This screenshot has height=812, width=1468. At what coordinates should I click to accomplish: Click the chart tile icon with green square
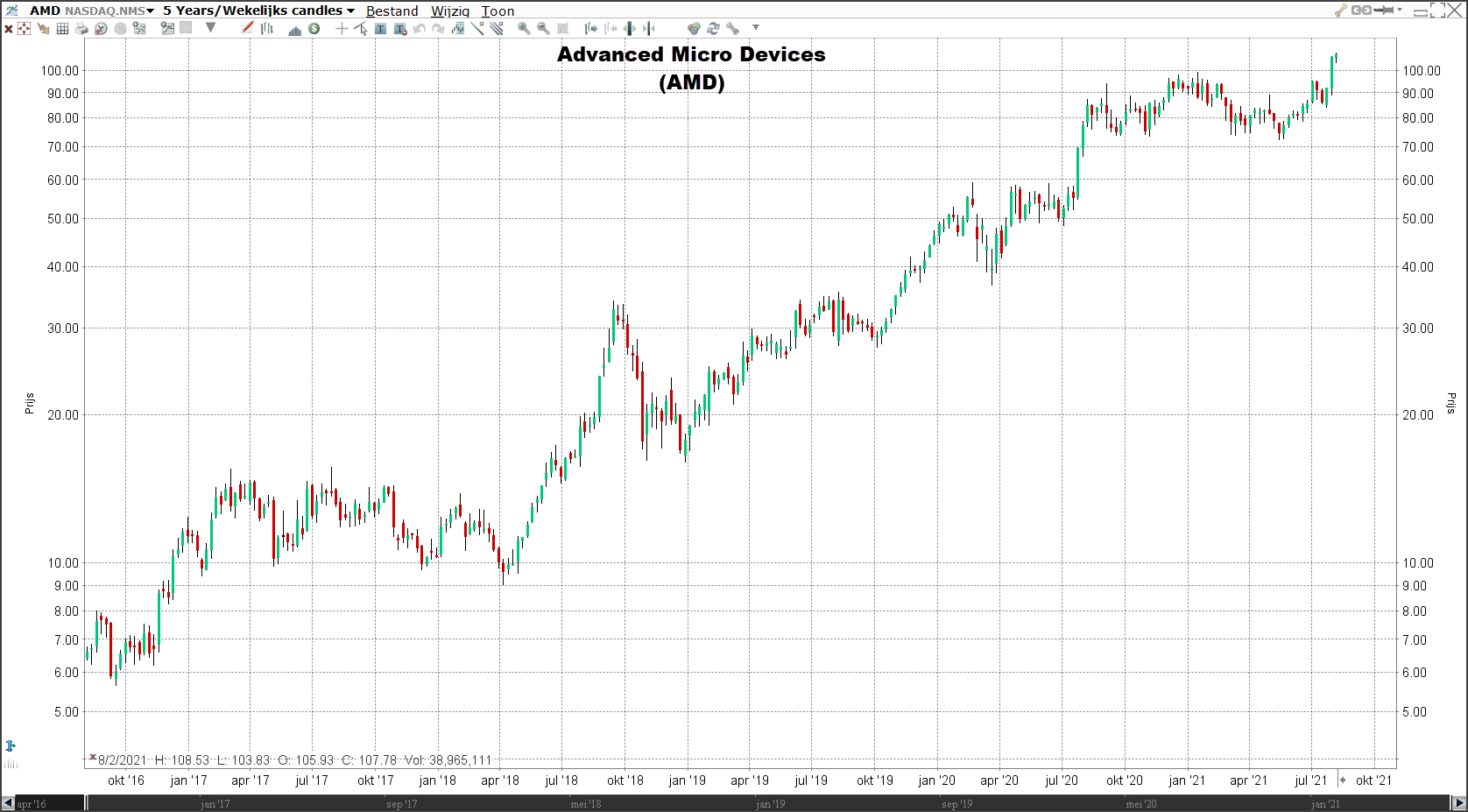(x=139, y=28)
